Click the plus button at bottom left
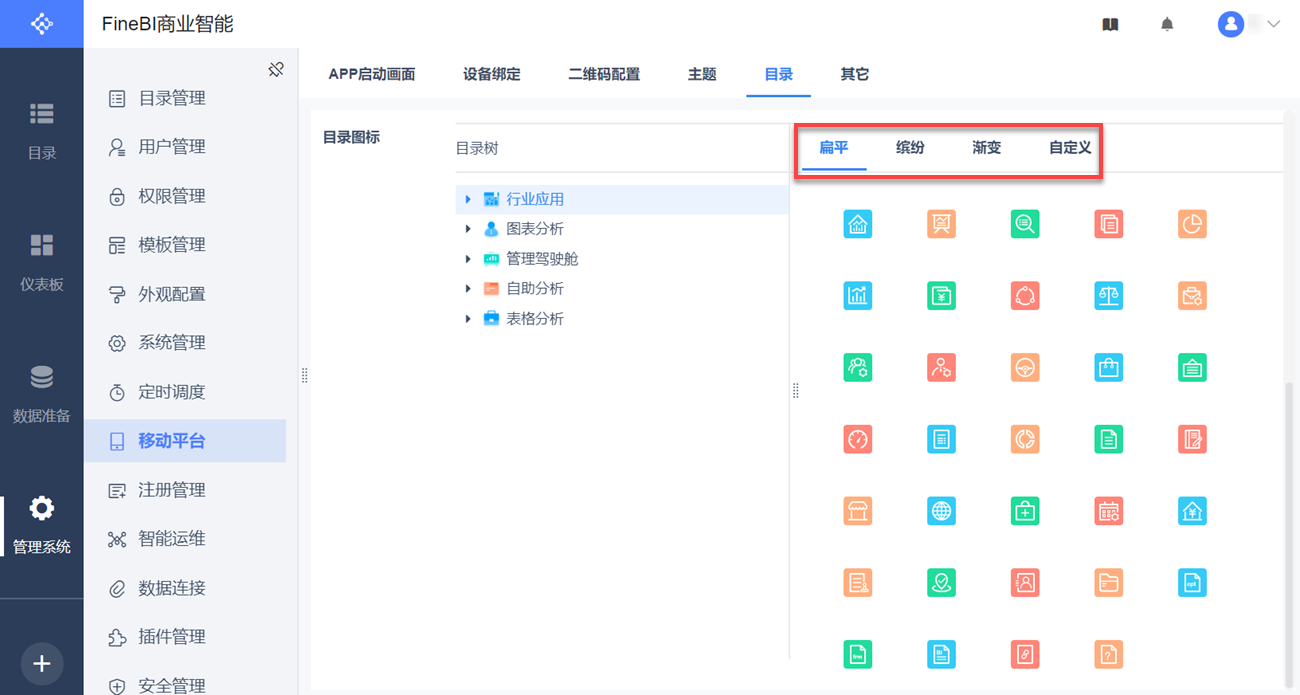This screenshot has height=695, width=1300. tap(42, 664)
